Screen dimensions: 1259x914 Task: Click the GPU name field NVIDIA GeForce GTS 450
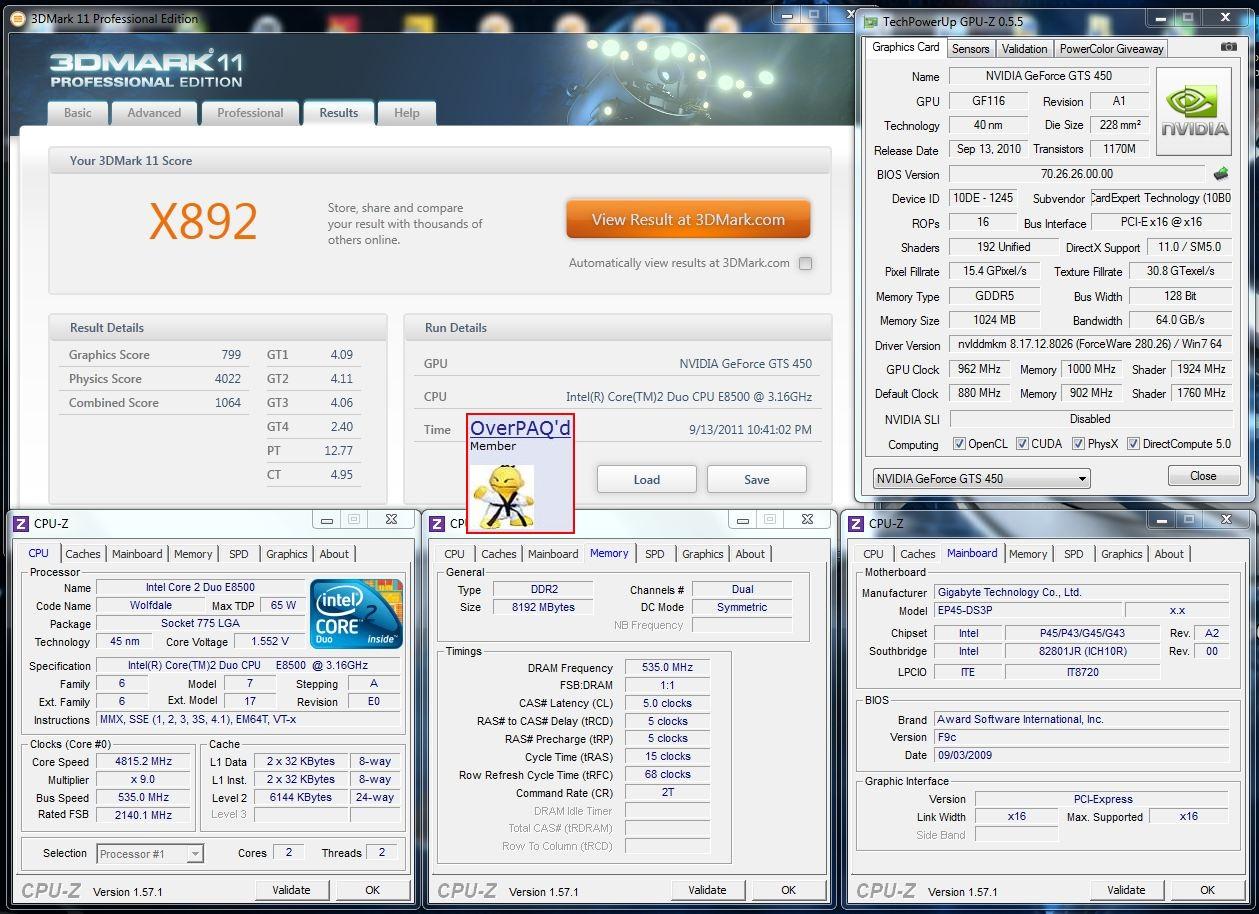tap(1048, 76)
